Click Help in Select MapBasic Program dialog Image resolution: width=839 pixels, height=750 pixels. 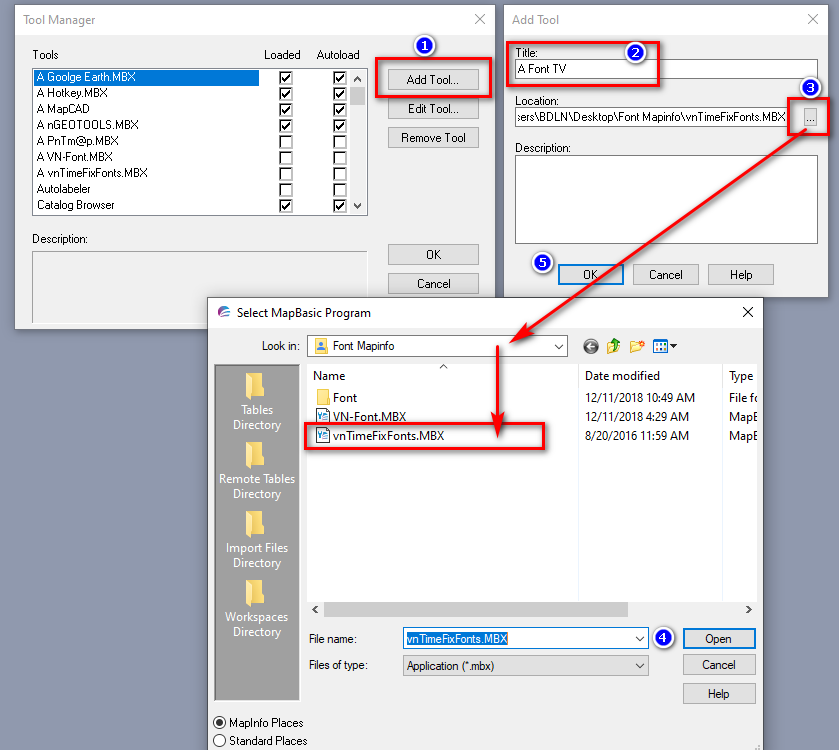[x=719, y=693]
